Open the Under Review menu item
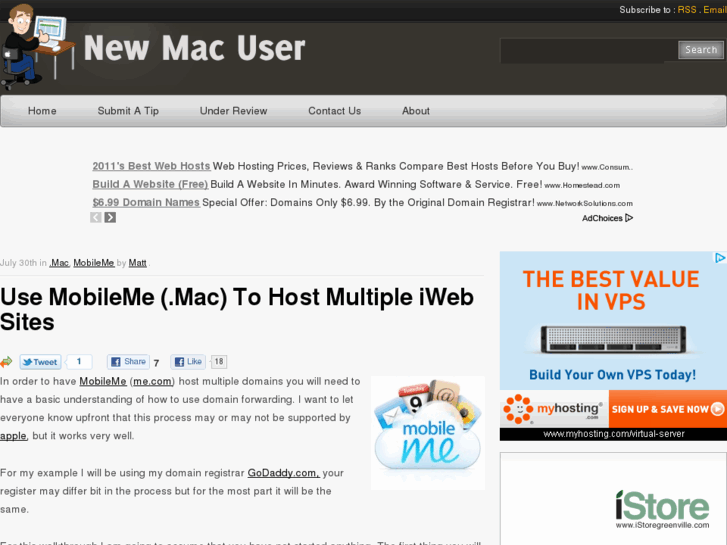The height and width of the screenshot is (545, 727). click(233, 111)
